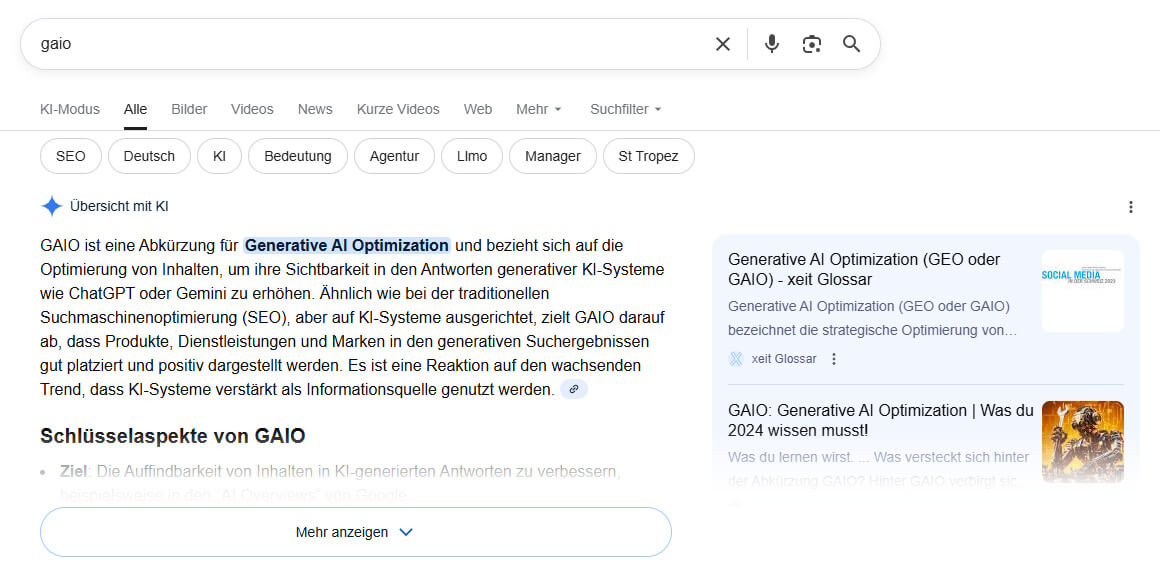Expand the overview with Mehr anzeigen
This screenshot has width=1160, height=577.
355,532
